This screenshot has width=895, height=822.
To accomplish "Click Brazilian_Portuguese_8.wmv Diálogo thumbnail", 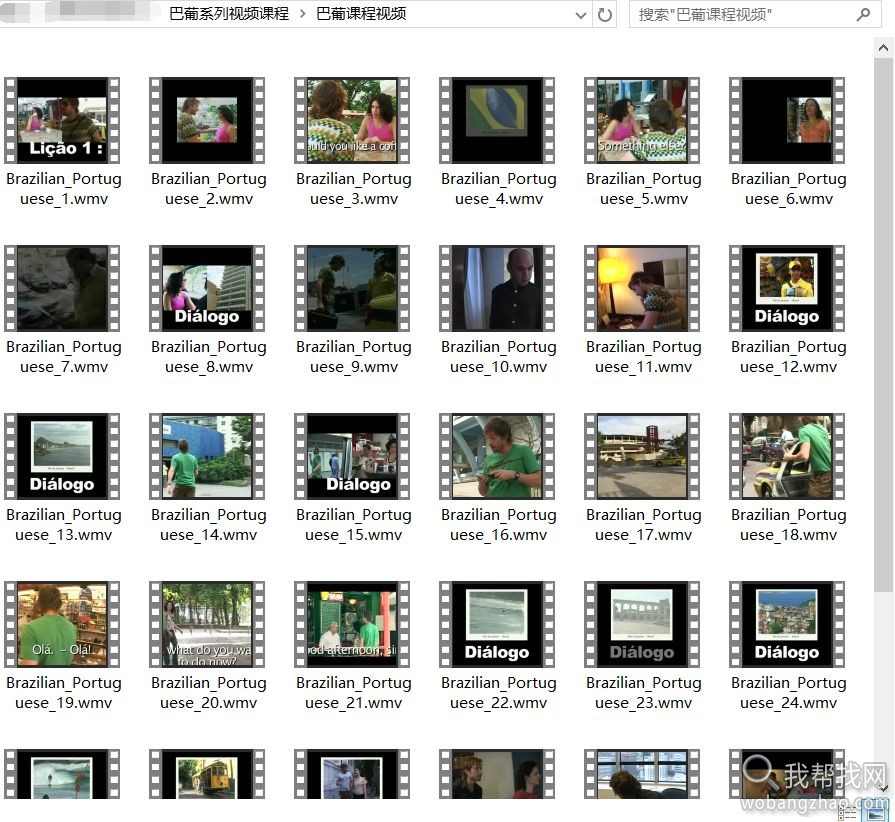I will tap(207, 288).
